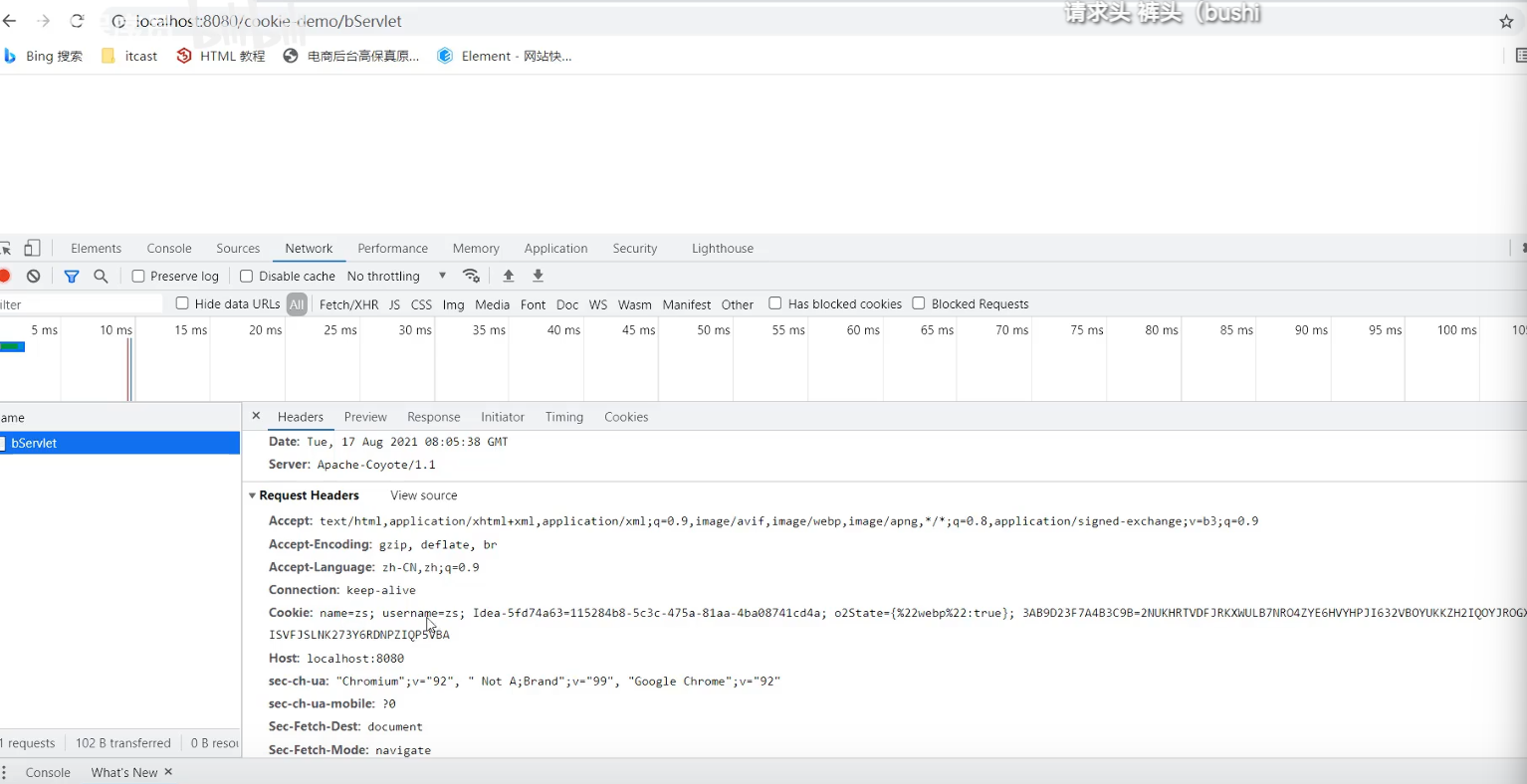The width and height of the screenshot is (1527, 784).
Task: Select the Headers details tab
Action: pyautogui.click(x=301, y=417)
